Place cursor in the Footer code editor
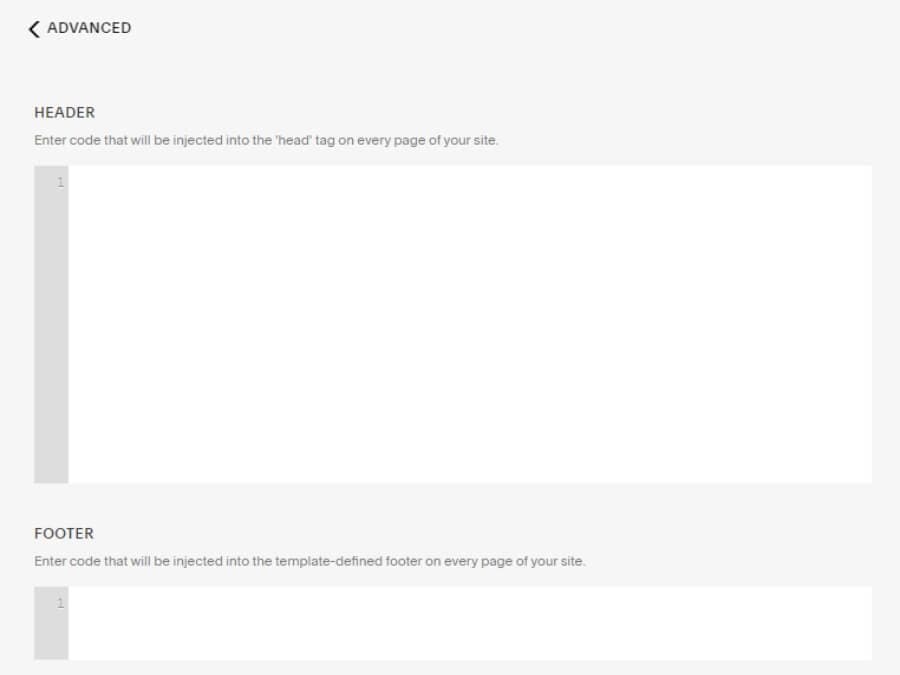Viewport: 900px width, 675px height. (x=470, y=622)
